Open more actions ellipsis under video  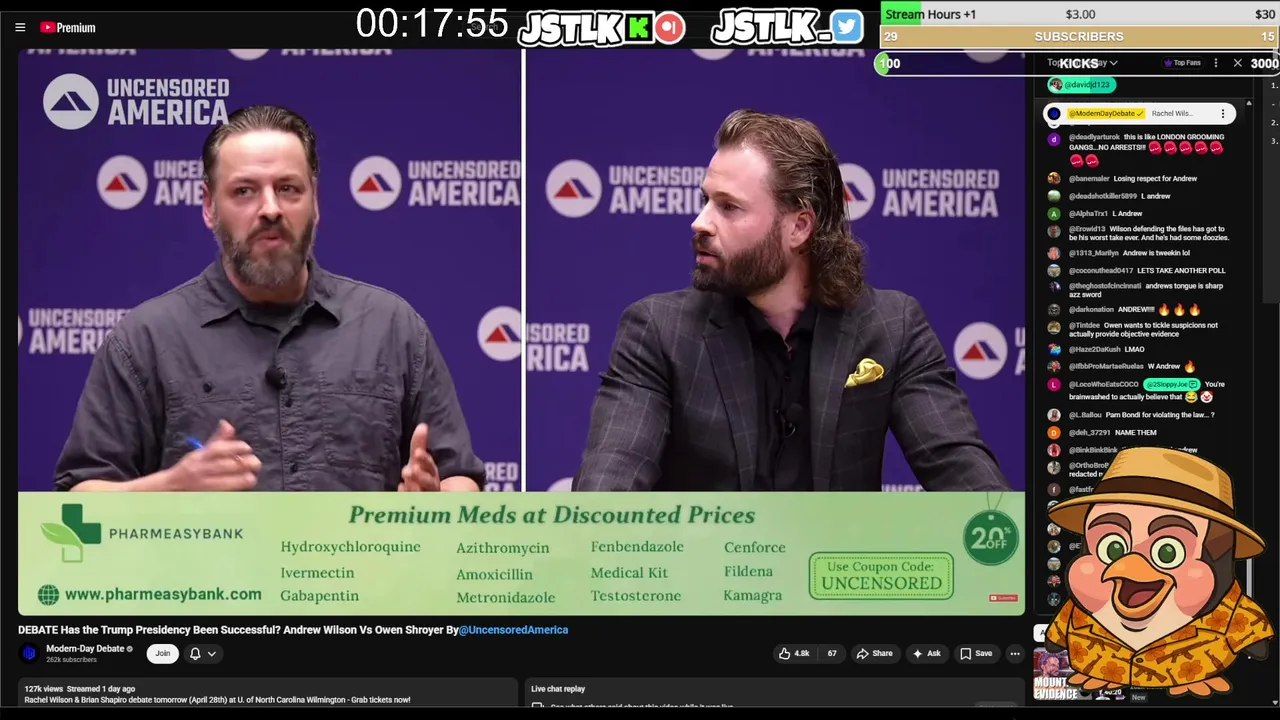point(1014,654)
